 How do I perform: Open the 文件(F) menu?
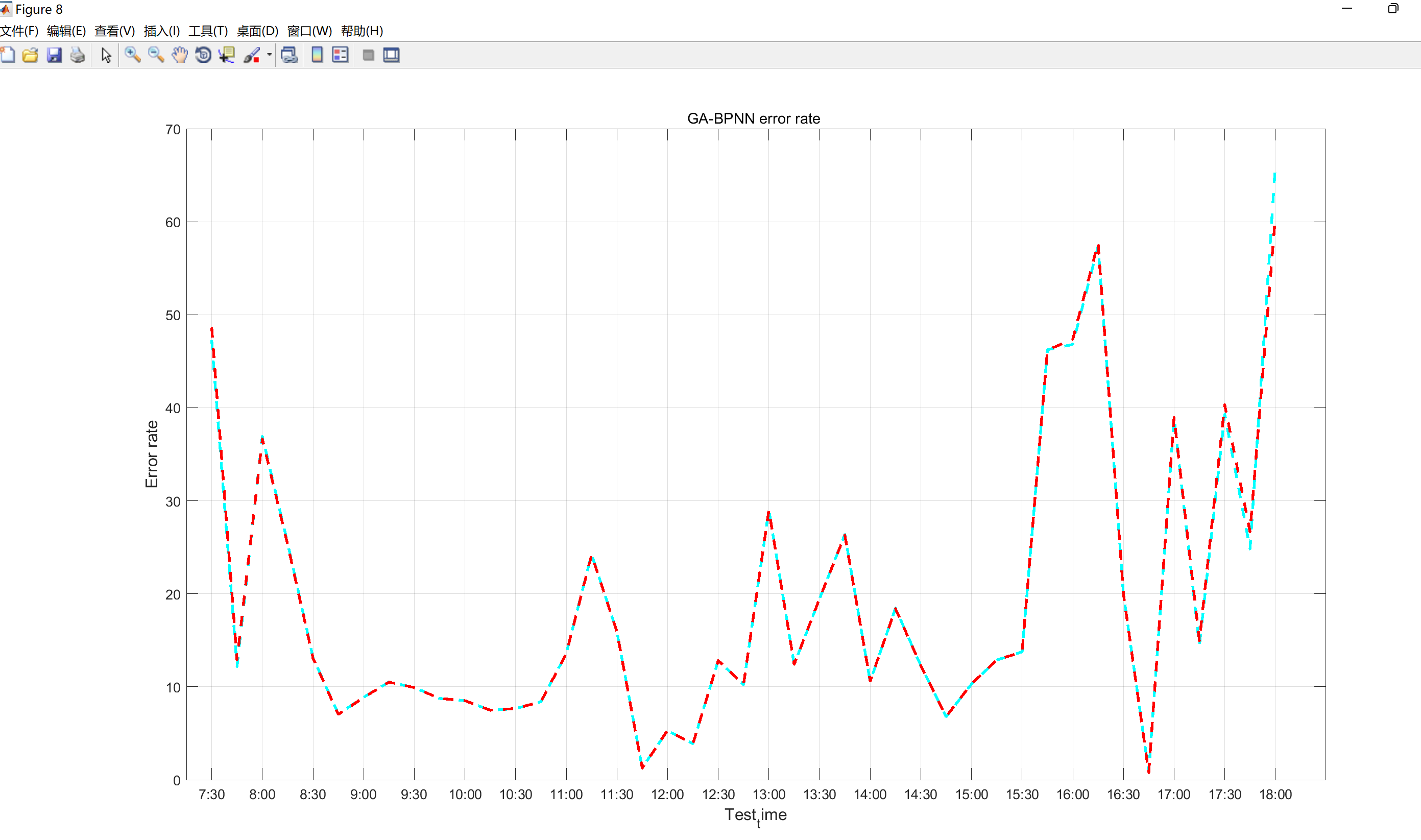pos(19,31)
